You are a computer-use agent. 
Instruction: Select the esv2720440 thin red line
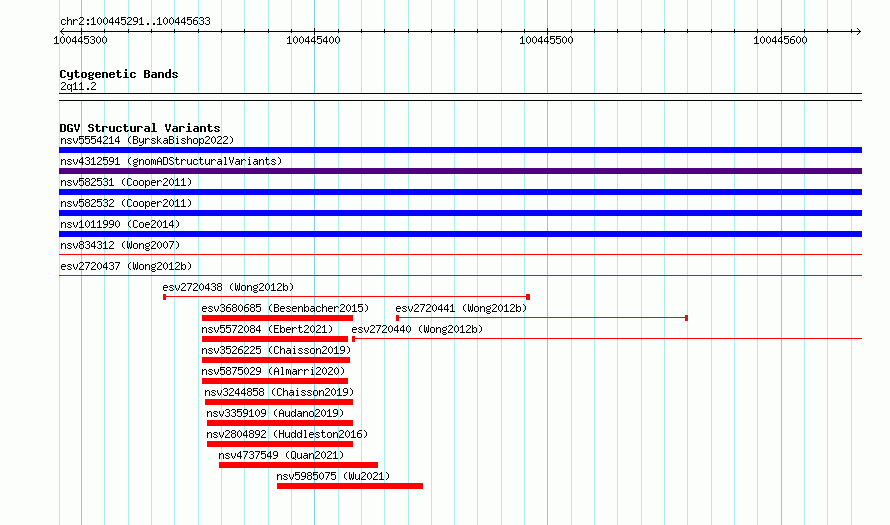(607, 339)
